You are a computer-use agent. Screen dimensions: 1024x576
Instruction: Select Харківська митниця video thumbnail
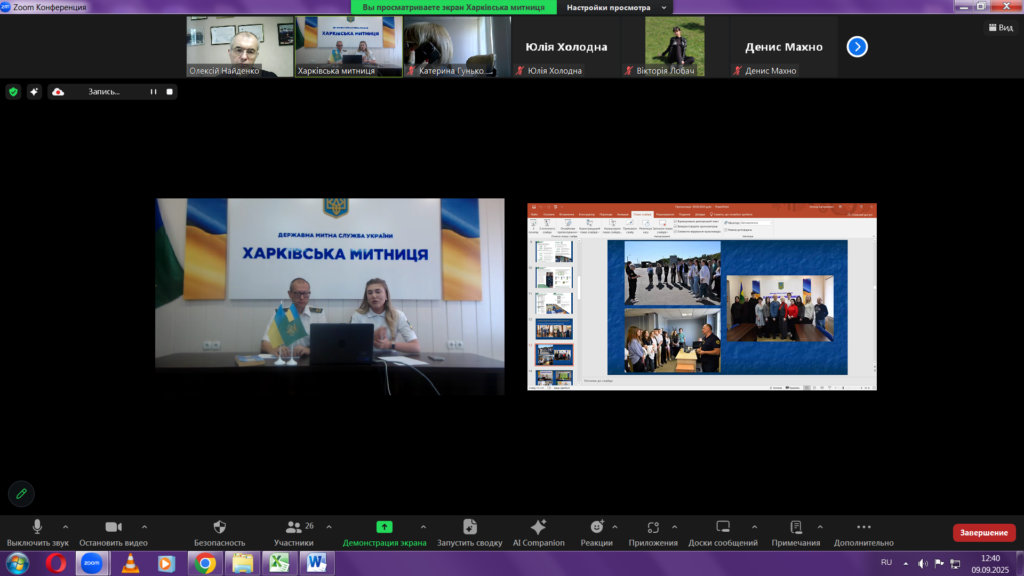(x=349, y=46)
